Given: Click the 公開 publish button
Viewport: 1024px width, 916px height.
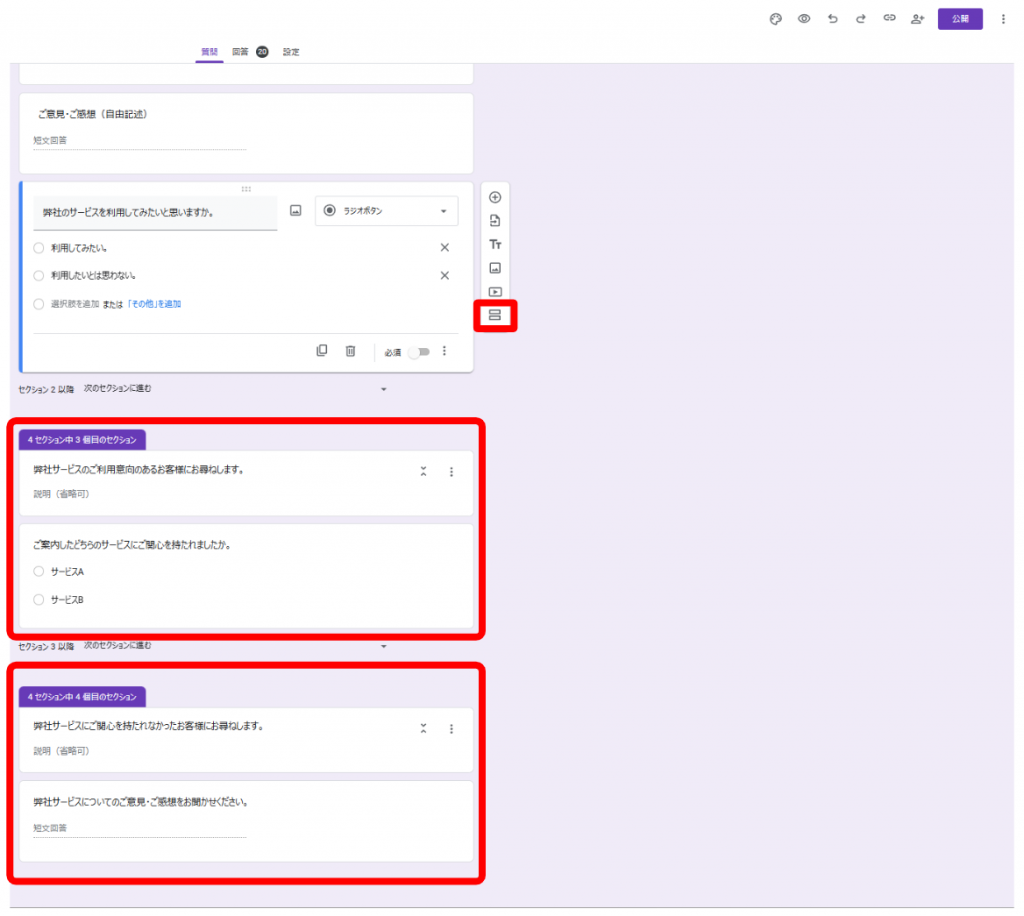Looking at the screenshot, I should point(960,19).
